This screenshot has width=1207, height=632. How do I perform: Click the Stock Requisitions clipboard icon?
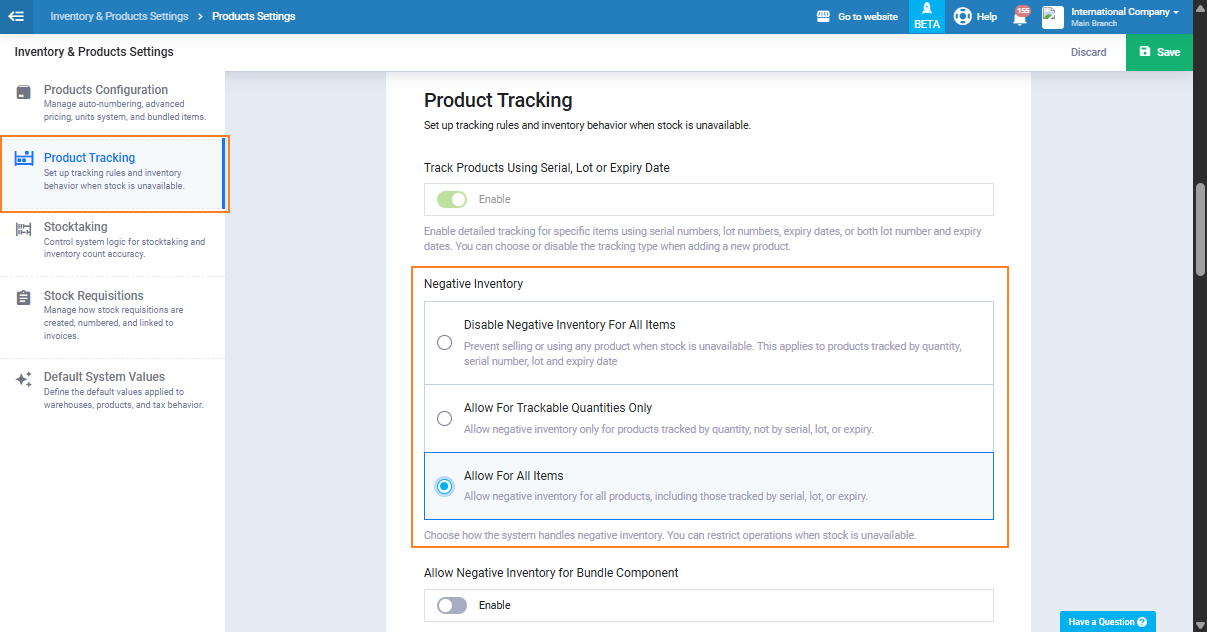pos(23,298)
